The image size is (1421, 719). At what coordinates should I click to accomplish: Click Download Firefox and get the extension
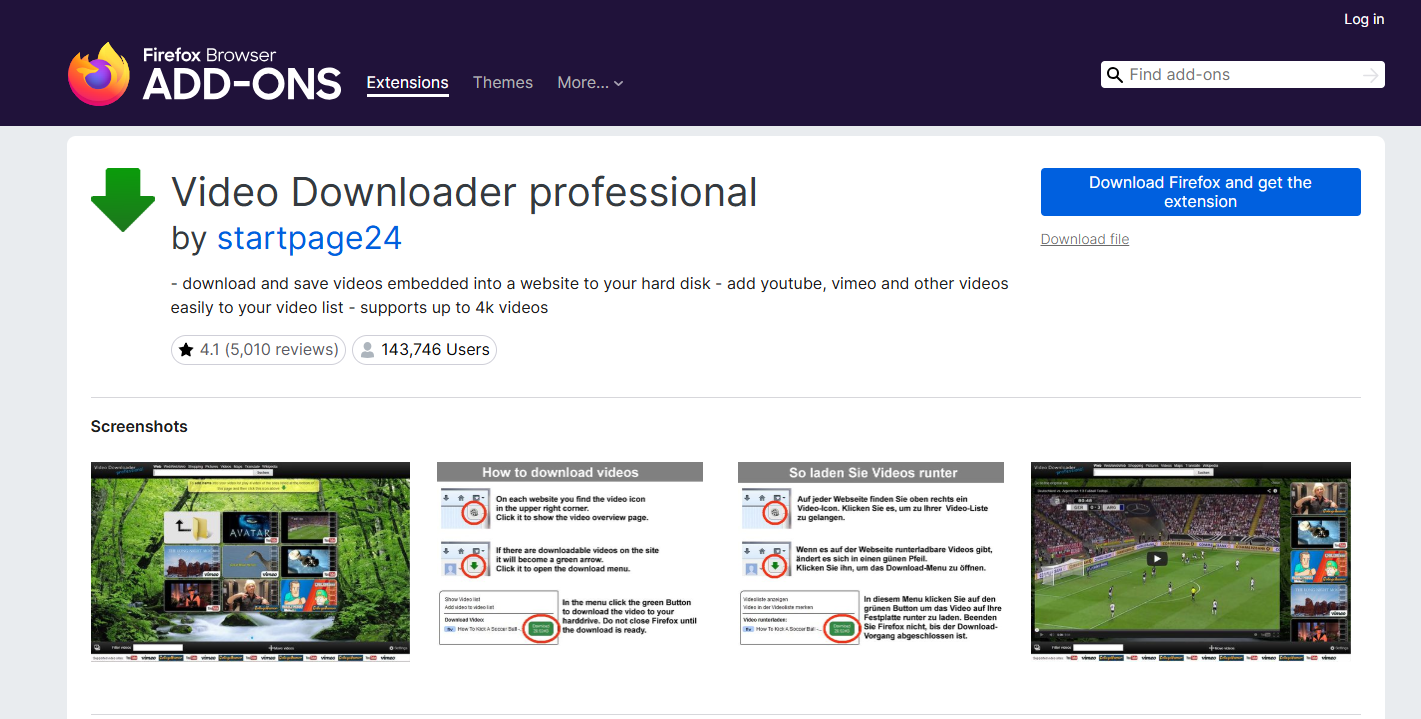tap(1200, 192)
